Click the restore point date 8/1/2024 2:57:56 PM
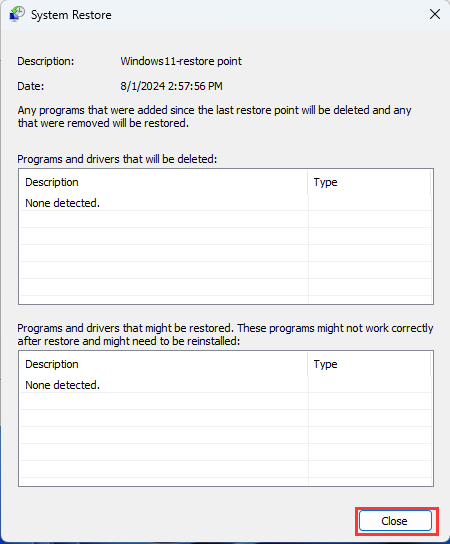This screenshot has height=544, width=450. click(x=171, y=86)
